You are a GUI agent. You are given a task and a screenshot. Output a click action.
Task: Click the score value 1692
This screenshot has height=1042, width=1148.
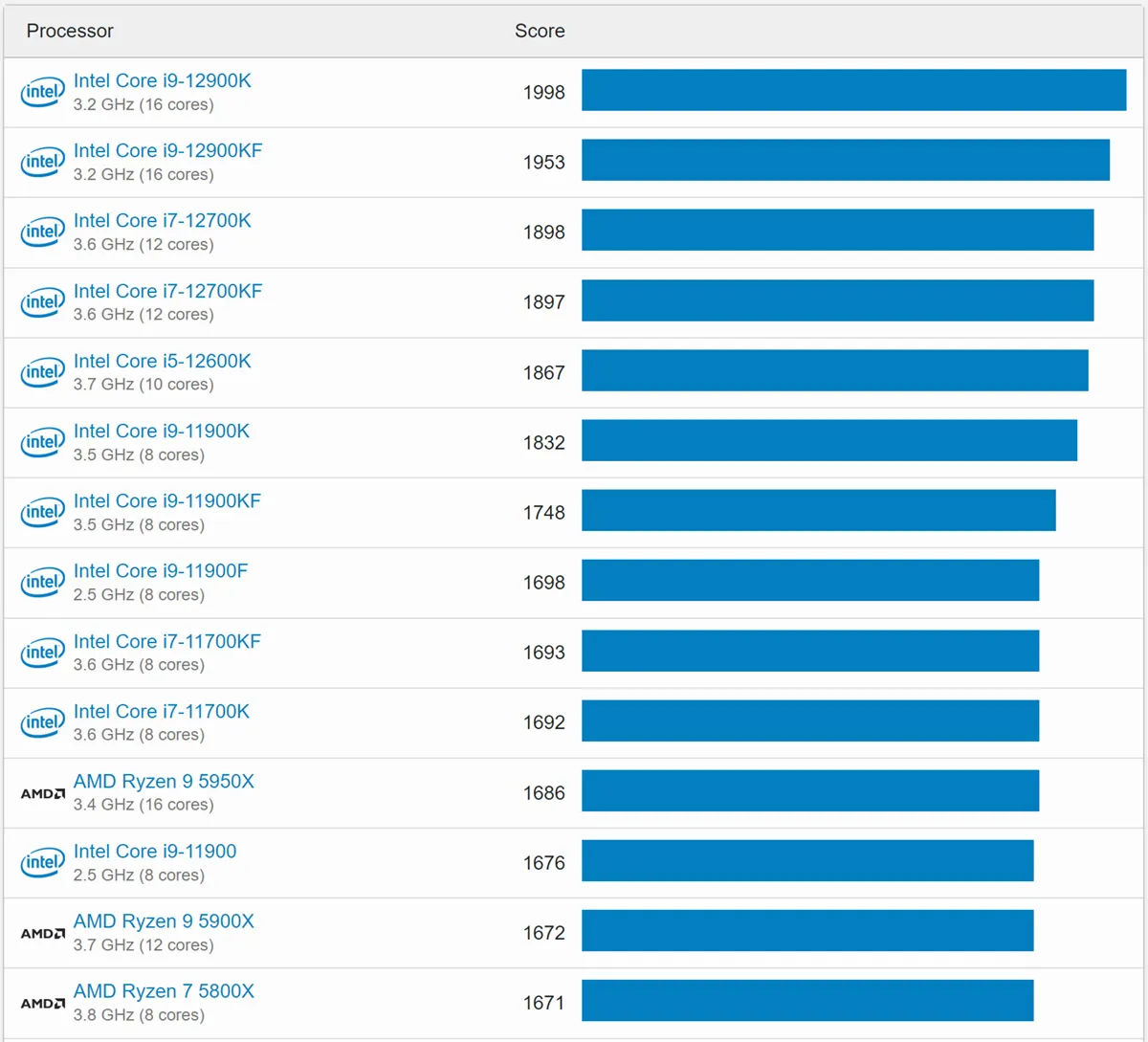click(544, 722)
